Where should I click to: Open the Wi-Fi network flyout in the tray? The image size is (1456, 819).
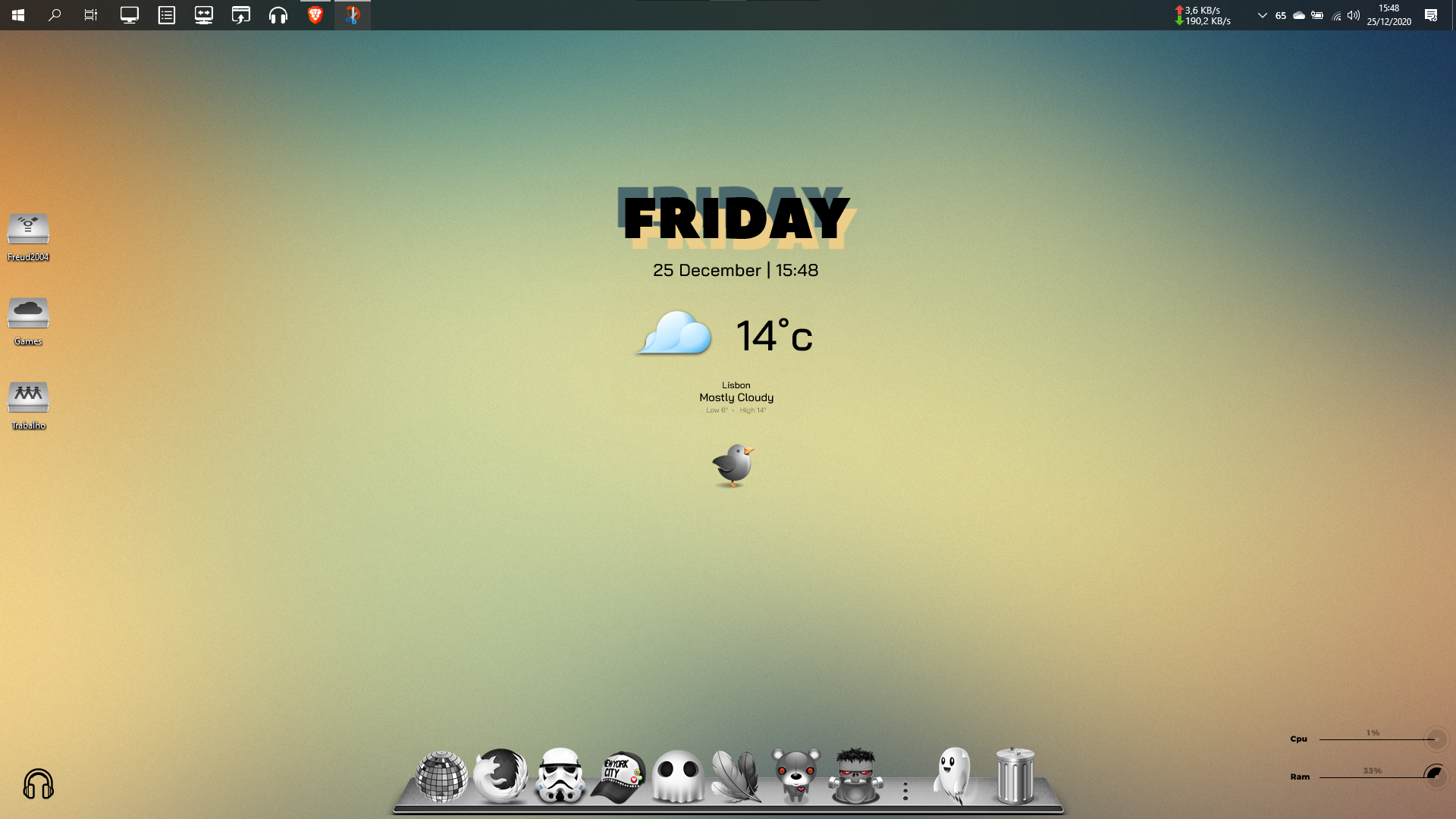(1336, 15)
